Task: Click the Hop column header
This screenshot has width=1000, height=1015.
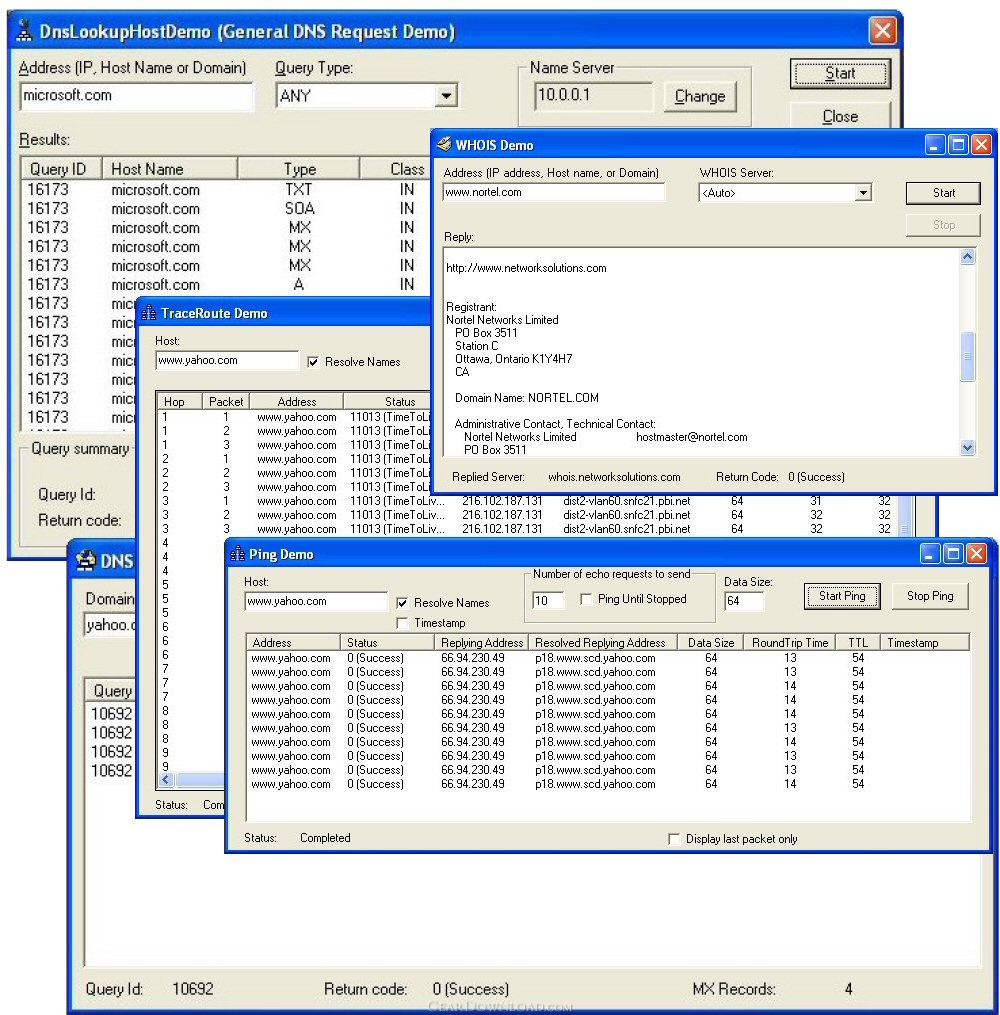Action: click(x=180, y=401)
